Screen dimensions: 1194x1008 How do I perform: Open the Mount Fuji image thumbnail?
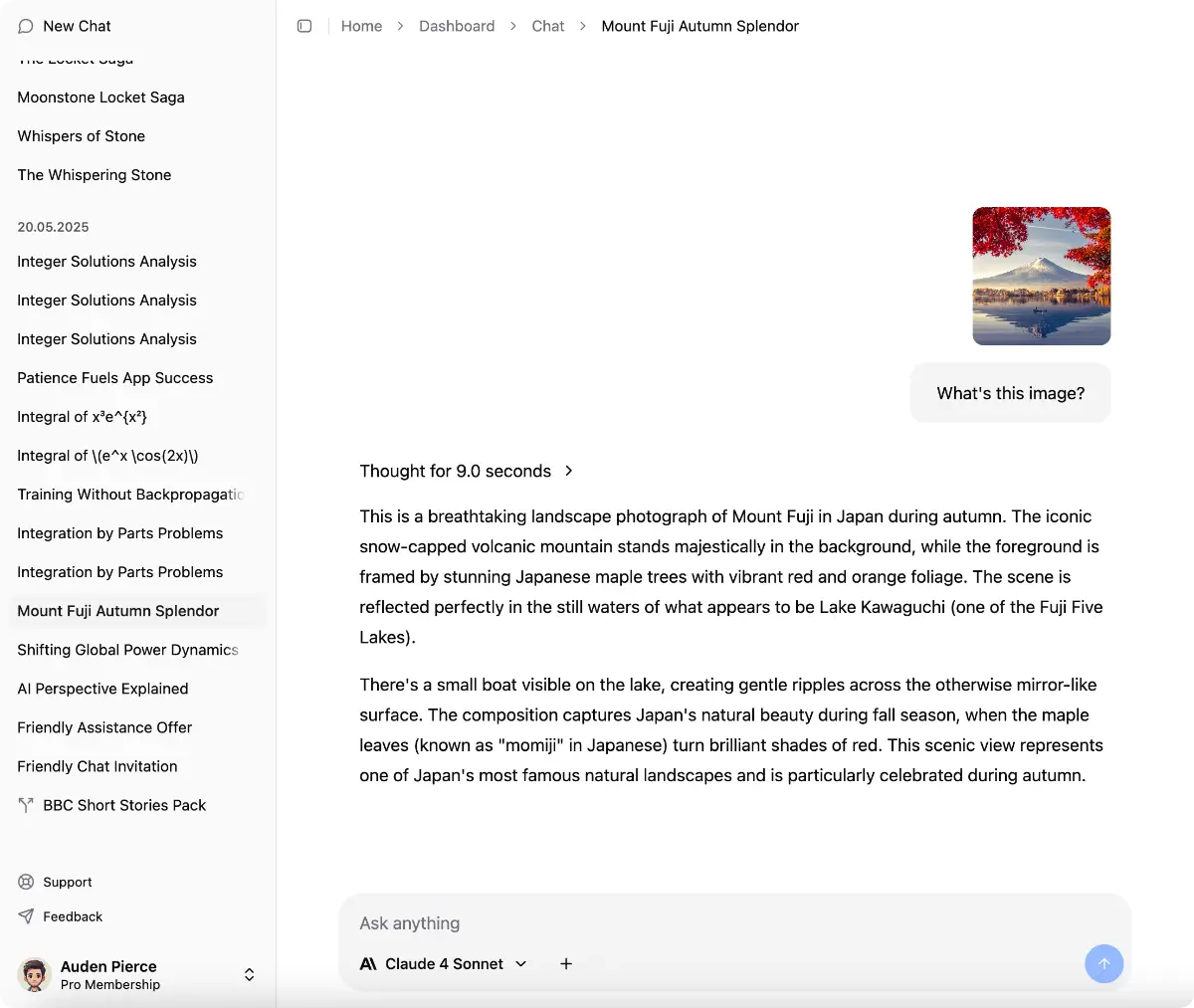tap(1041, 276)
